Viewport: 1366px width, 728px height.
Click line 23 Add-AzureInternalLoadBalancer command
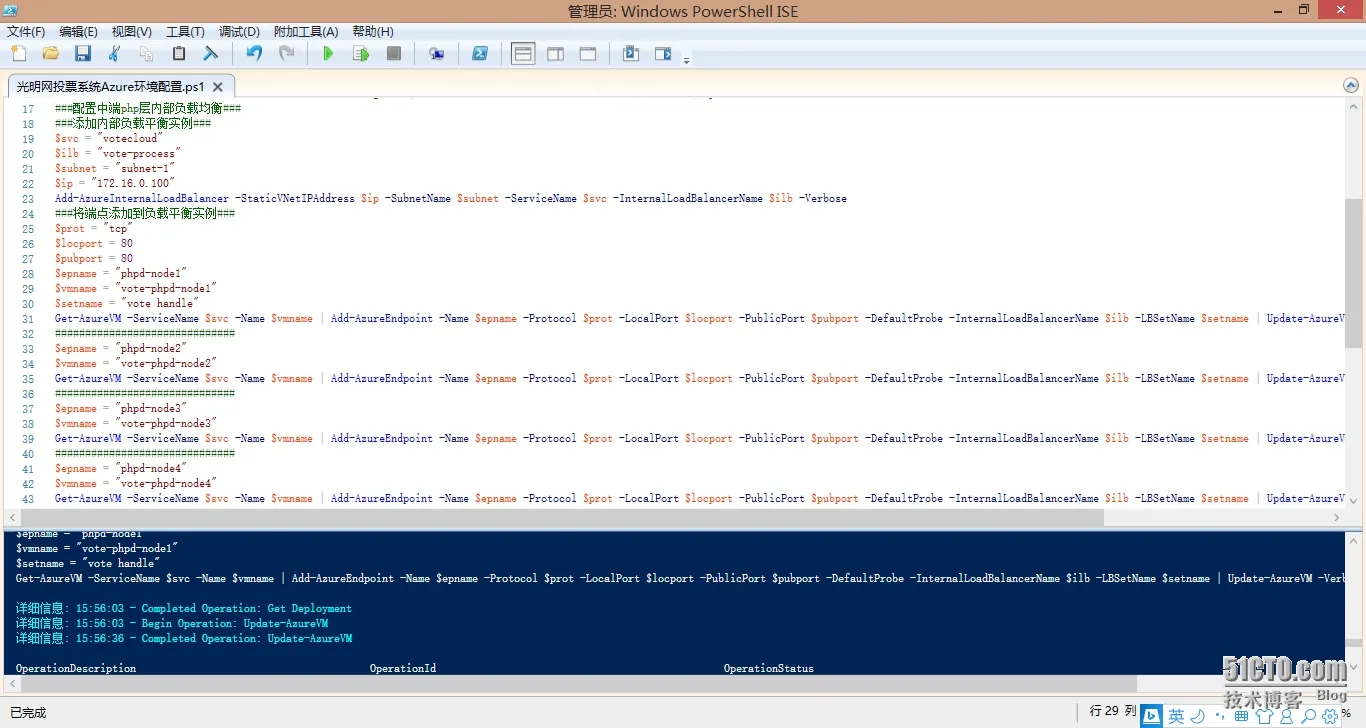point(450,198)
